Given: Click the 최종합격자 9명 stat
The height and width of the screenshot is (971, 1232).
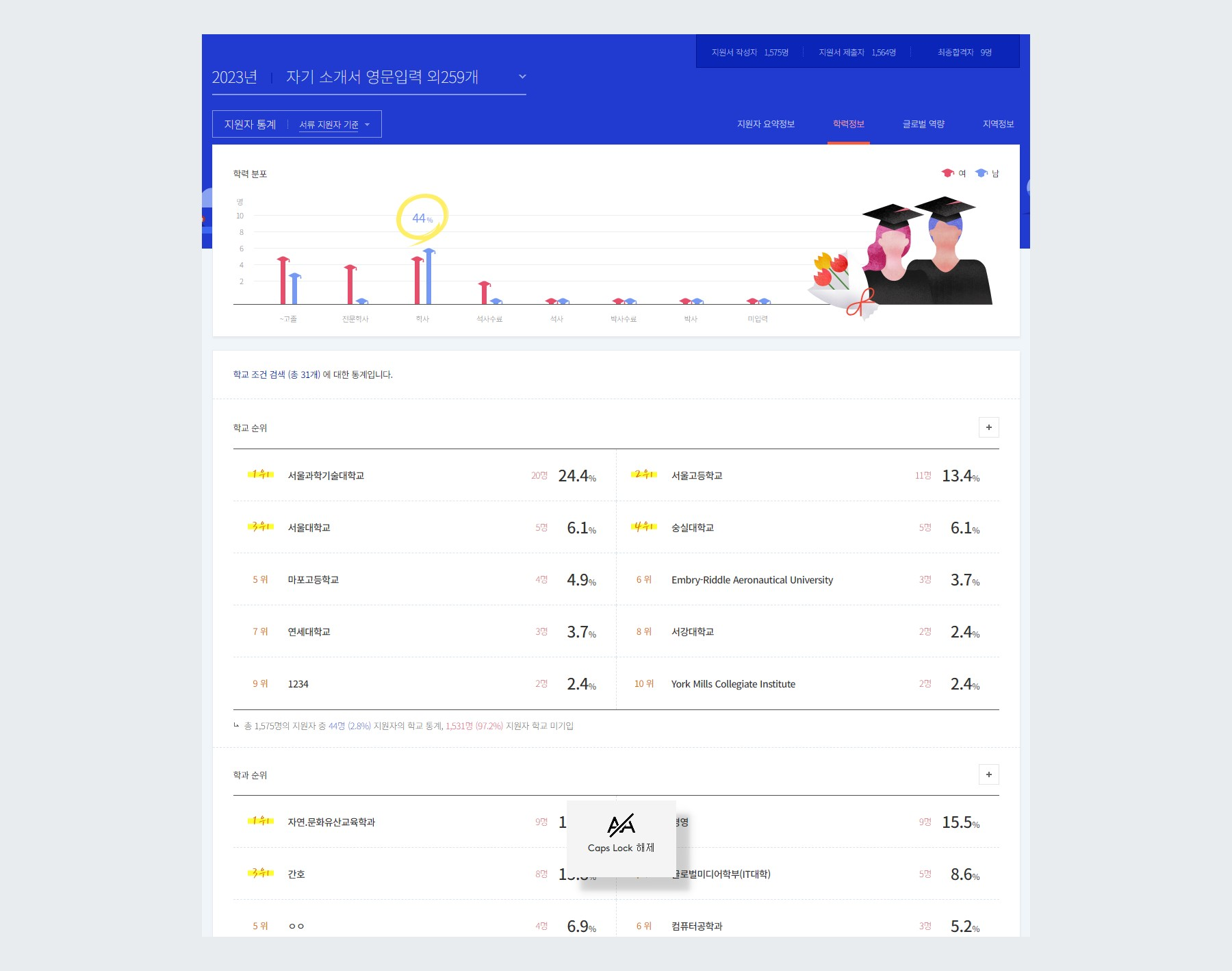Looking at the screenshot, I should click(x=964, y=52).
